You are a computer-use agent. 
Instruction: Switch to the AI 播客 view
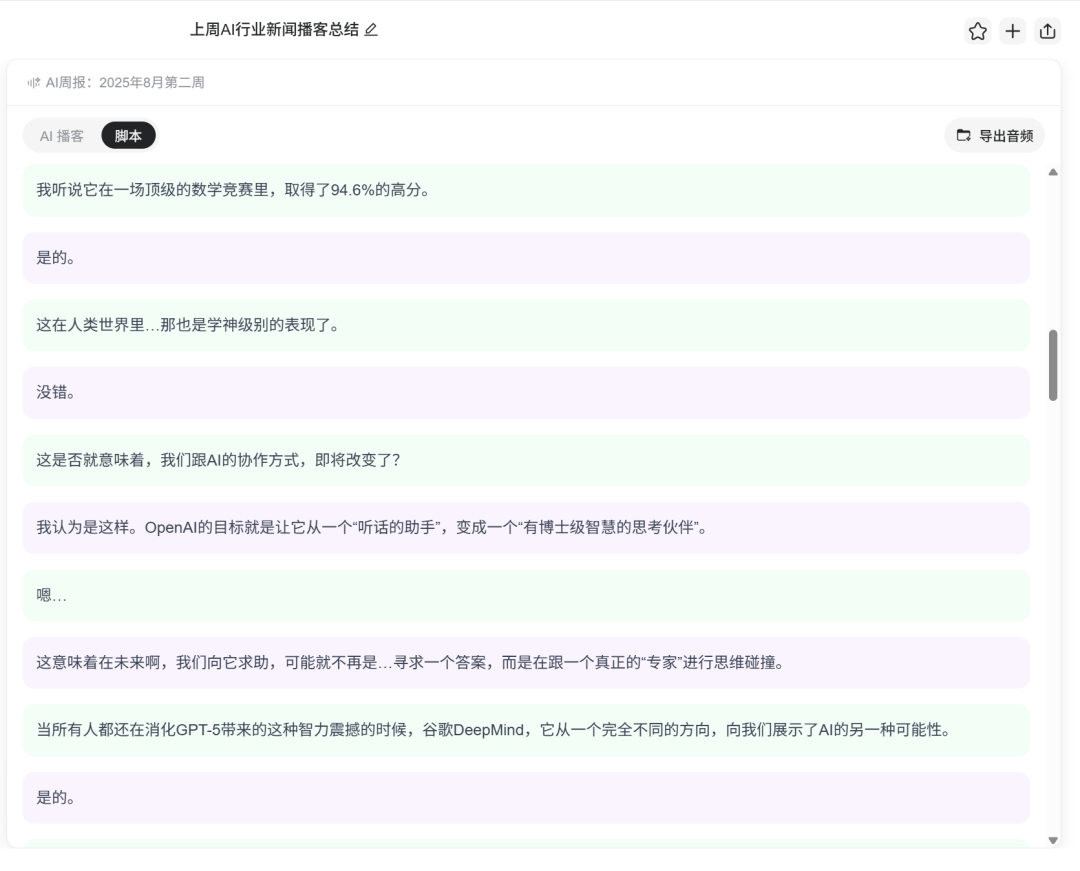(x=62, y=134)
